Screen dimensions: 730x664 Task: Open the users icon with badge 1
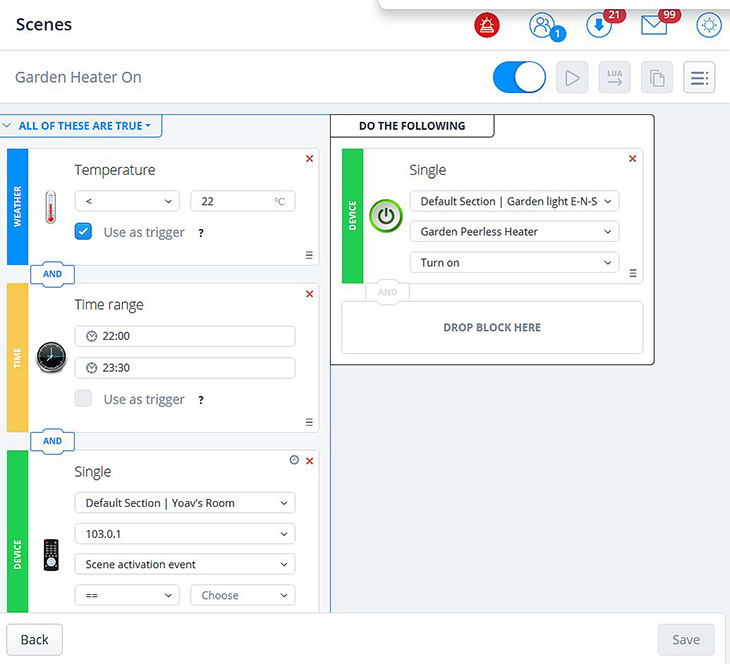coord(543,25)
